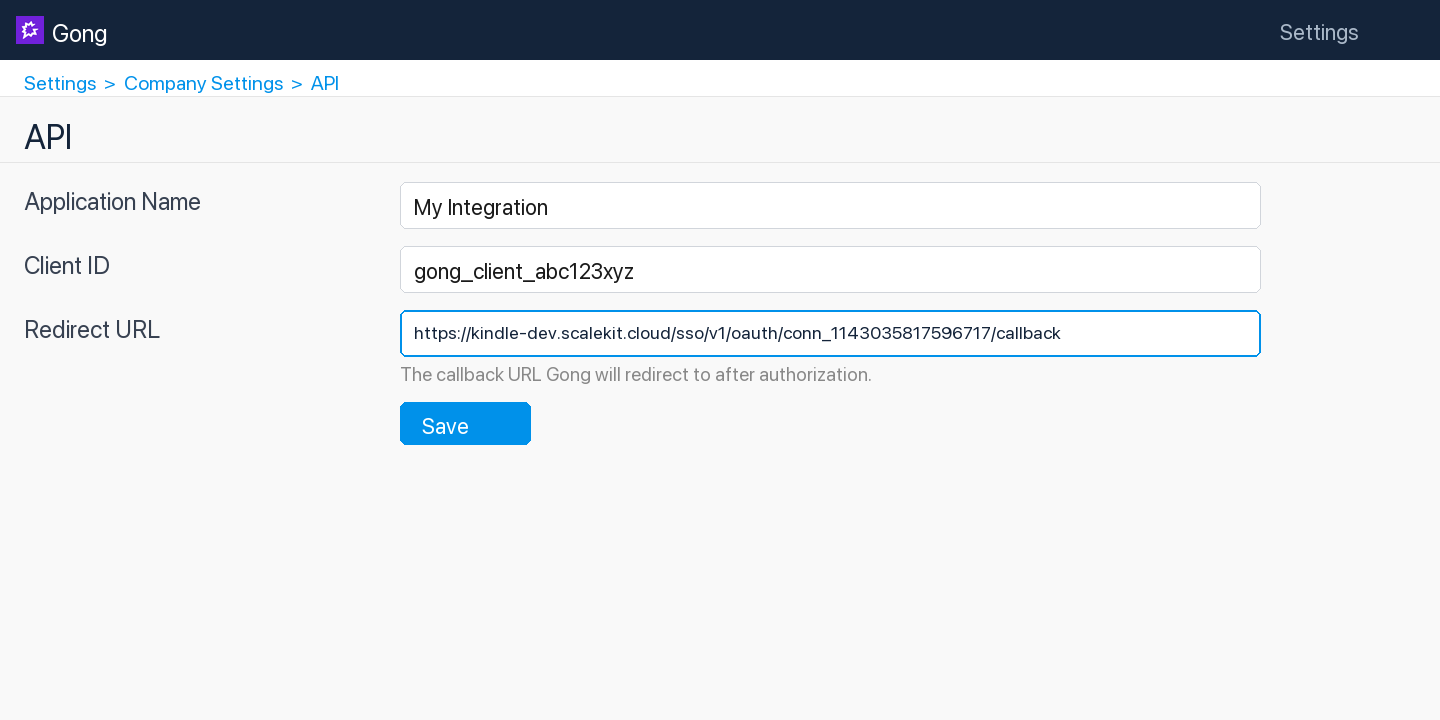
Task: Click the Client ID label
Action: coord(66,266)
